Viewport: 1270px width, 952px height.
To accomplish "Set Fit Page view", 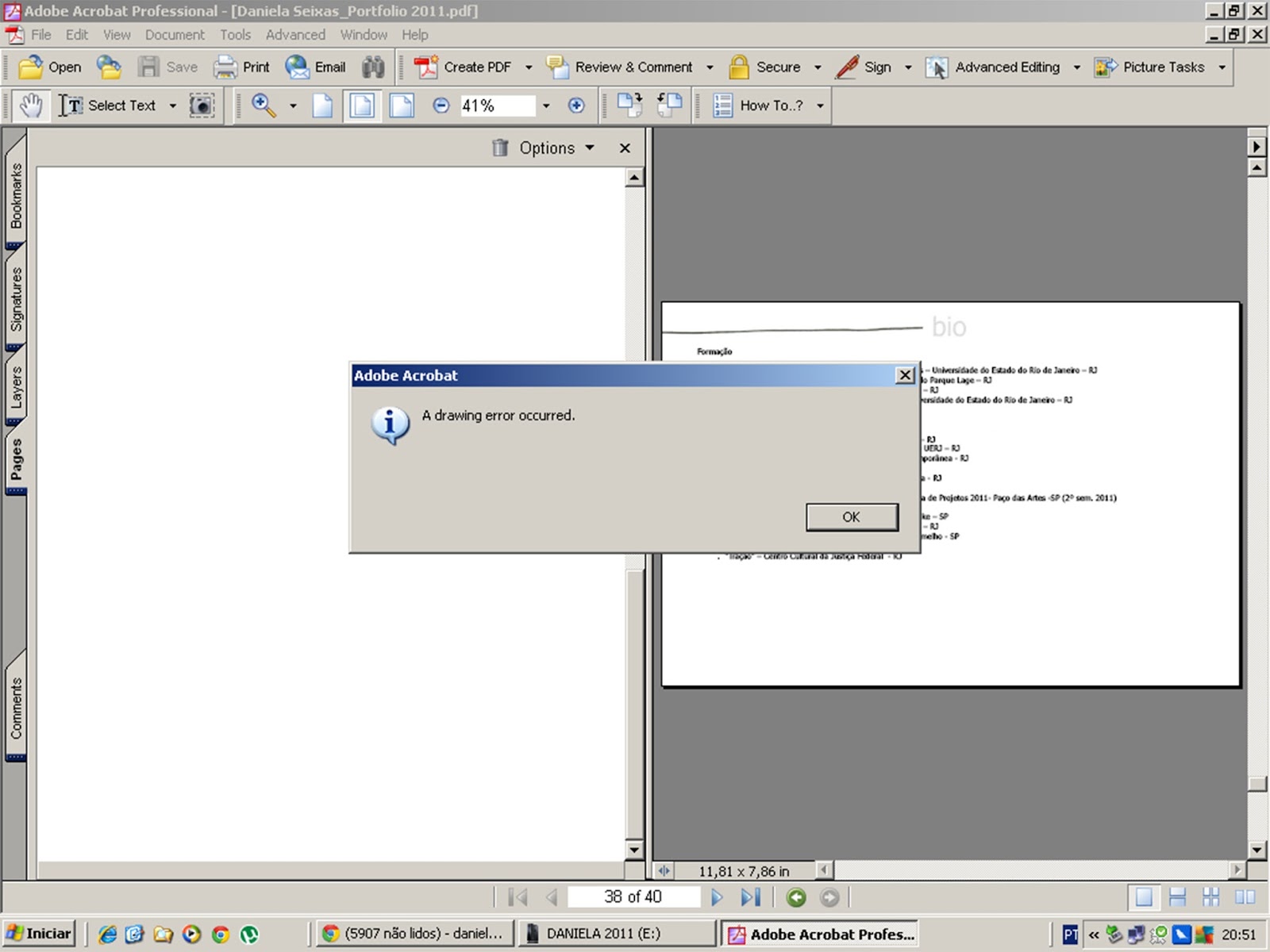I will coord(362,106).
